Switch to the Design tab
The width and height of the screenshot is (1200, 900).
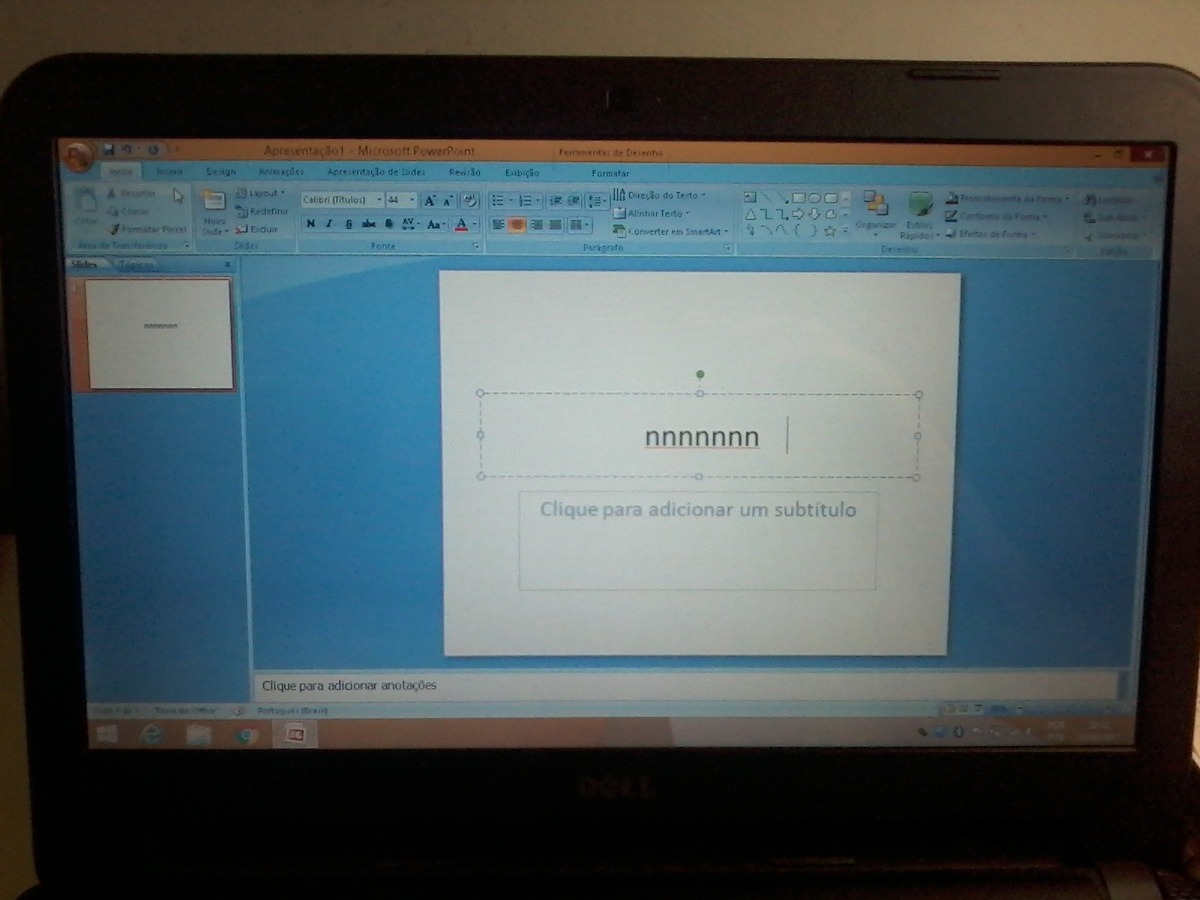coord(221,172)
